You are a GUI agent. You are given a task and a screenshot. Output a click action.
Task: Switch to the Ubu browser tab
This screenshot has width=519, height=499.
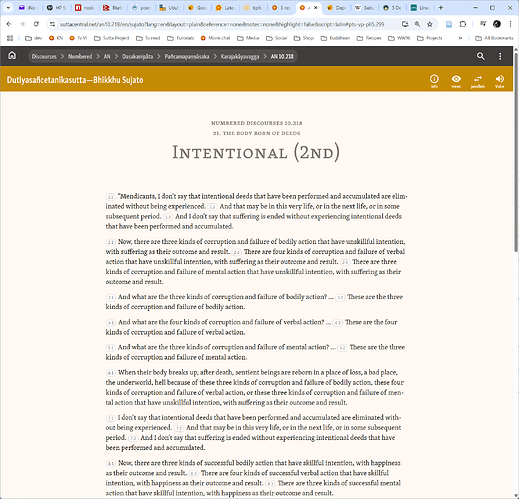(x=169, y=8)
